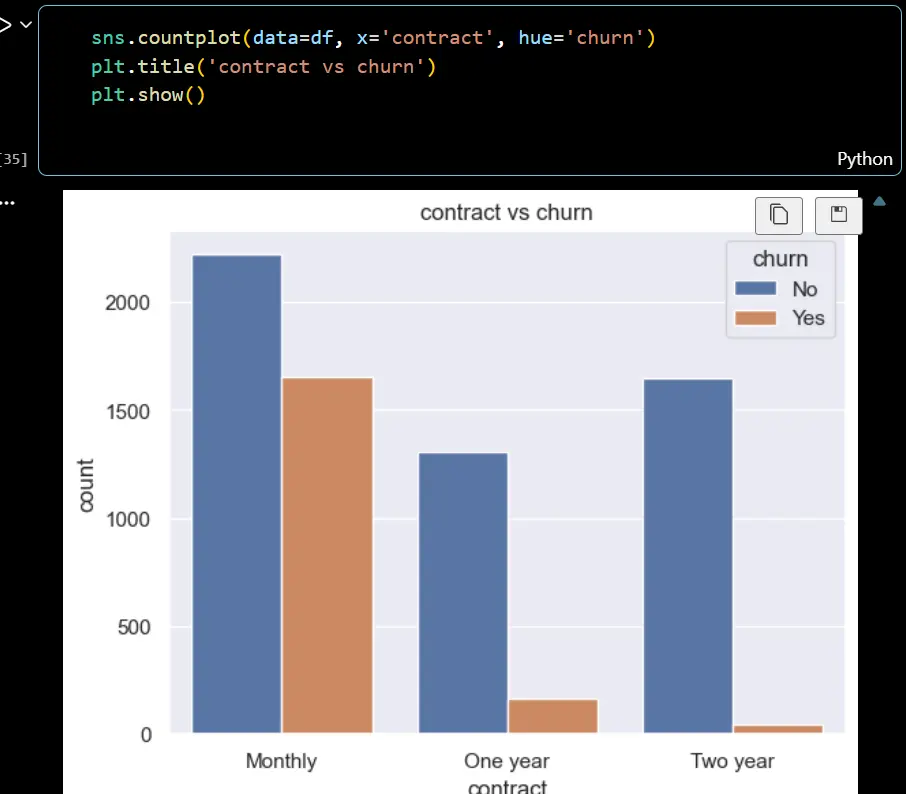Select the chart title contract vs churn
Image resolution: width=906 pixels, height=794 pixels.
click(x=506, y=213)
